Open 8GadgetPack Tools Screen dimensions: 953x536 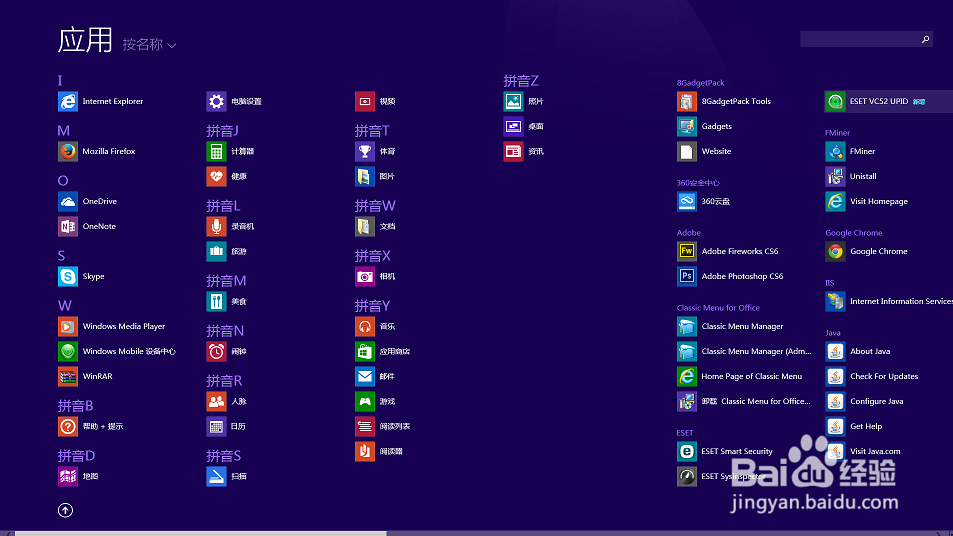point(724,101)
